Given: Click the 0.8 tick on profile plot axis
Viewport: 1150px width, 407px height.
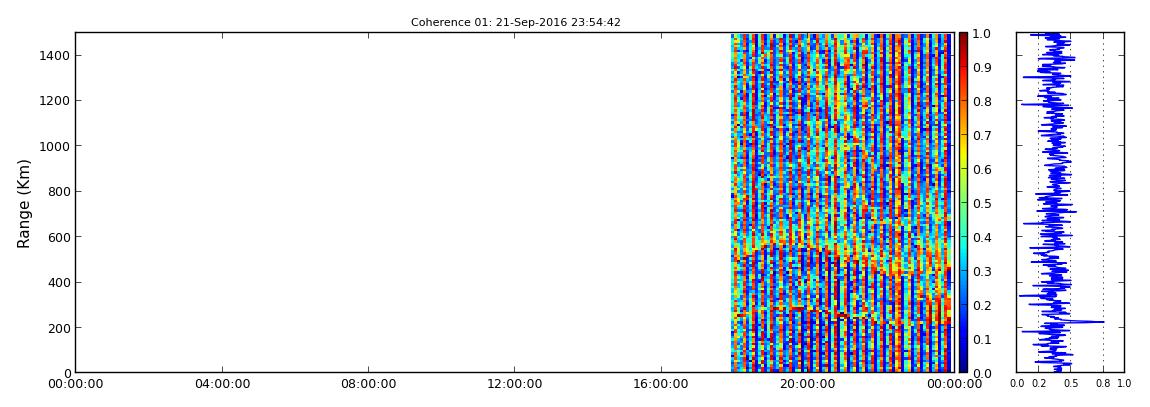Looking at the screenshot, I should point(1104,384).
